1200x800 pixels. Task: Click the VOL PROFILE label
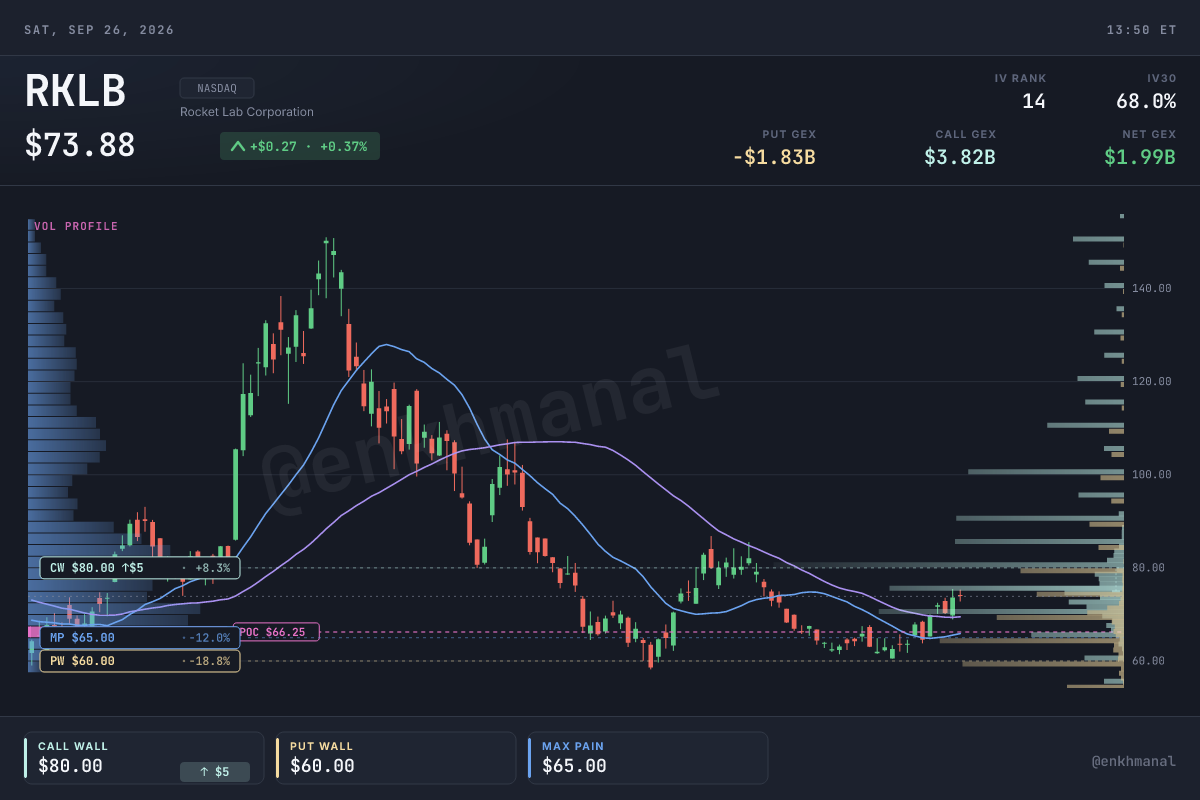[76, 226]
